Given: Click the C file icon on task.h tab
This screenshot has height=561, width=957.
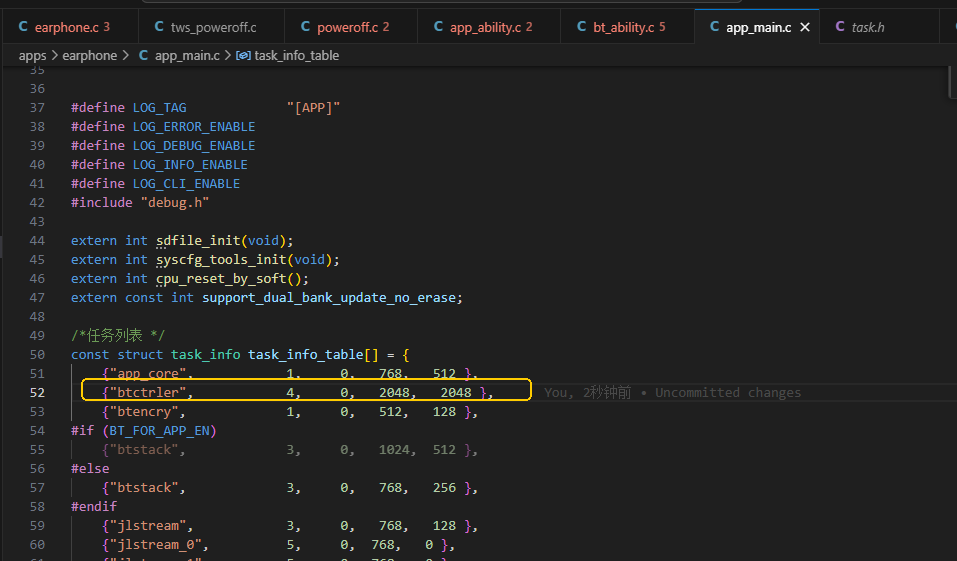Looking at the screenshot, I should [x=840, y=26].
